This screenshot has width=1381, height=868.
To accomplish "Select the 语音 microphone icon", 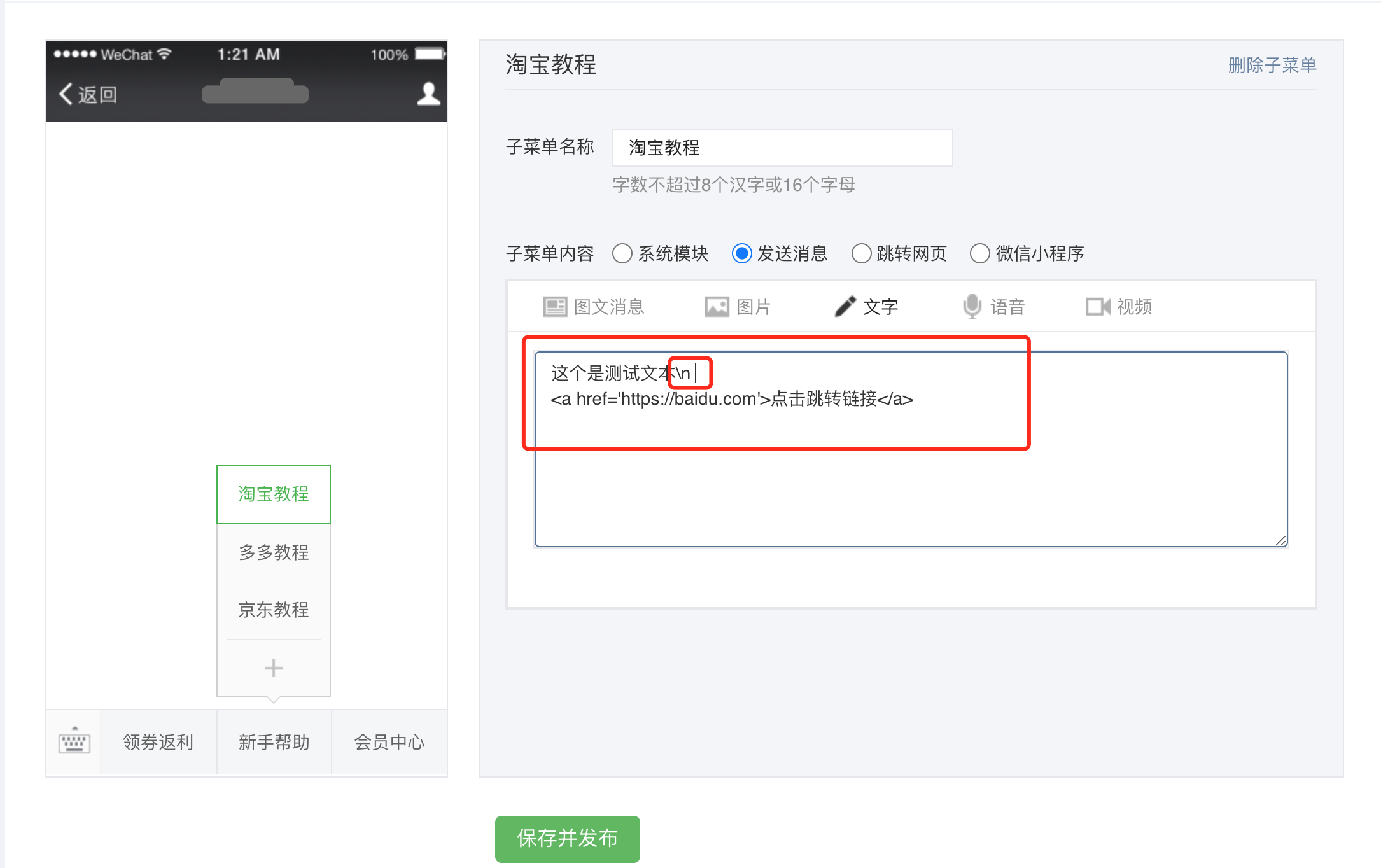I will pos(972,307).
